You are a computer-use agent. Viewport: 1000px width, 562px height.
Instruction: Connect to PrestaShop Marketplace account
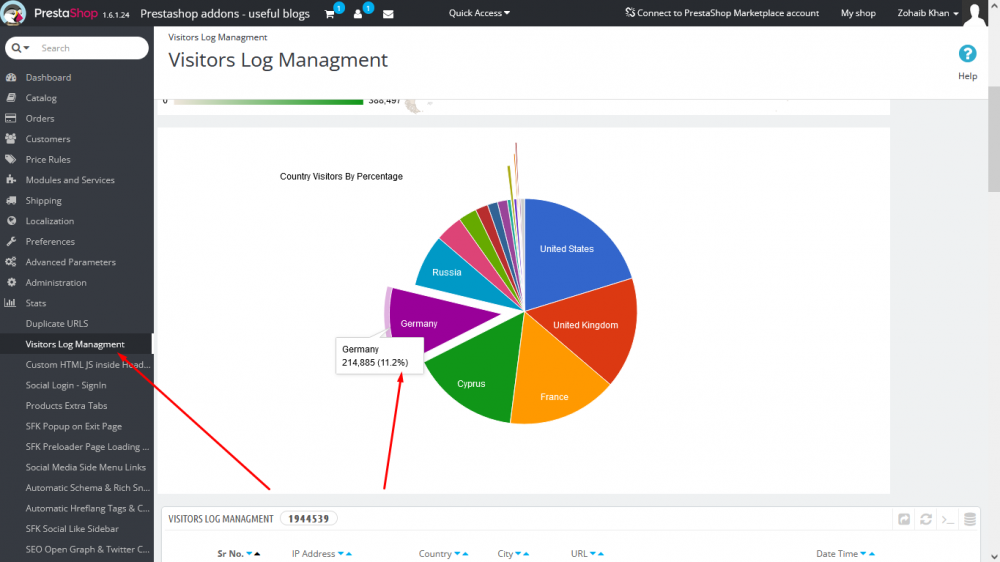721,13
